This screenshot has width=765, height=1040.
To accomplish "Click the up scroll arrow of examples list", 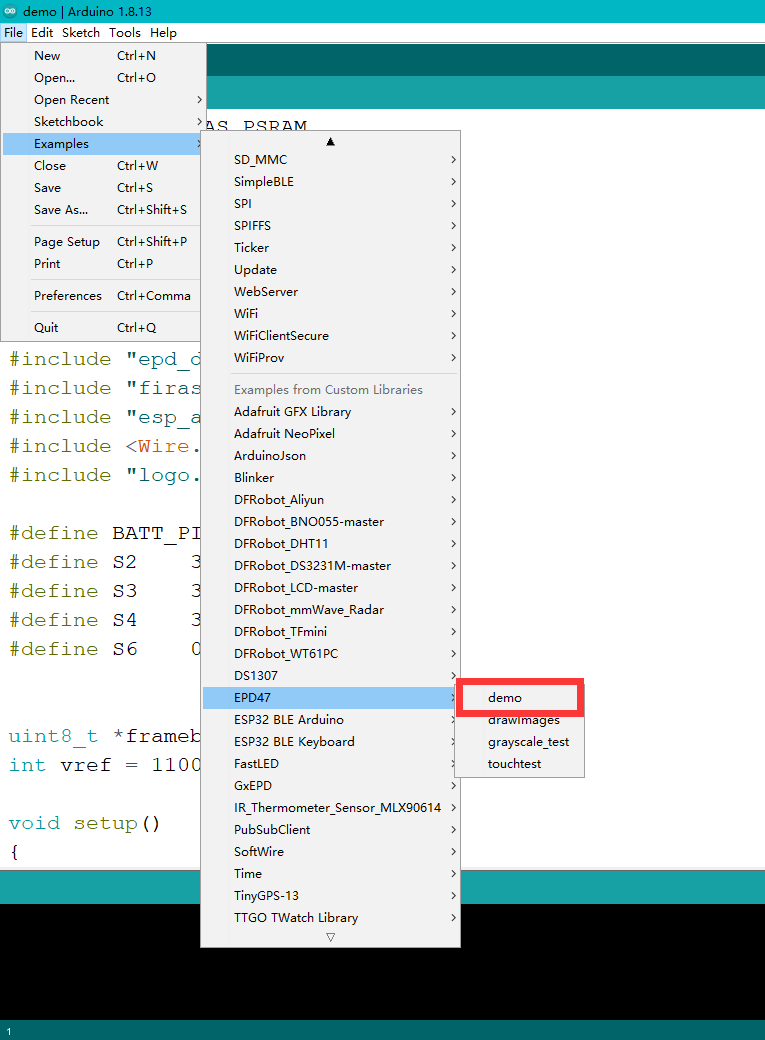I will point(330,141).
